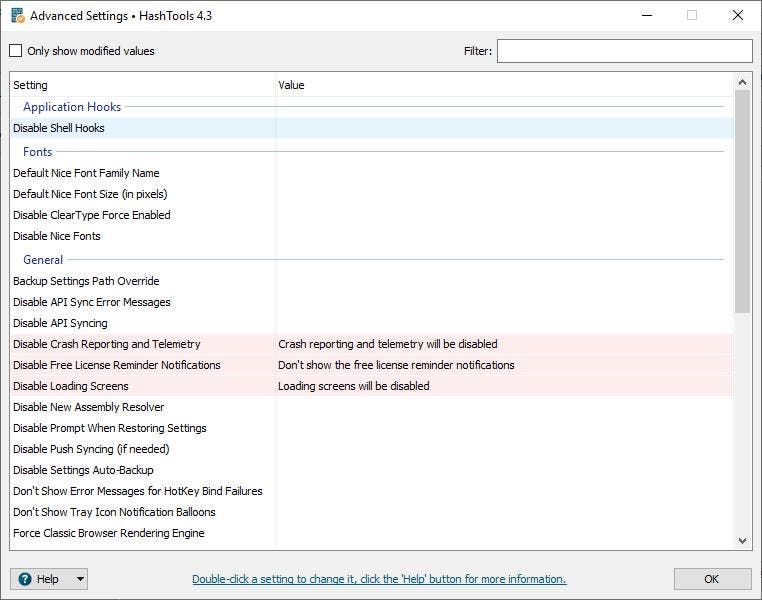Click the Value column header

click(504, 85)
